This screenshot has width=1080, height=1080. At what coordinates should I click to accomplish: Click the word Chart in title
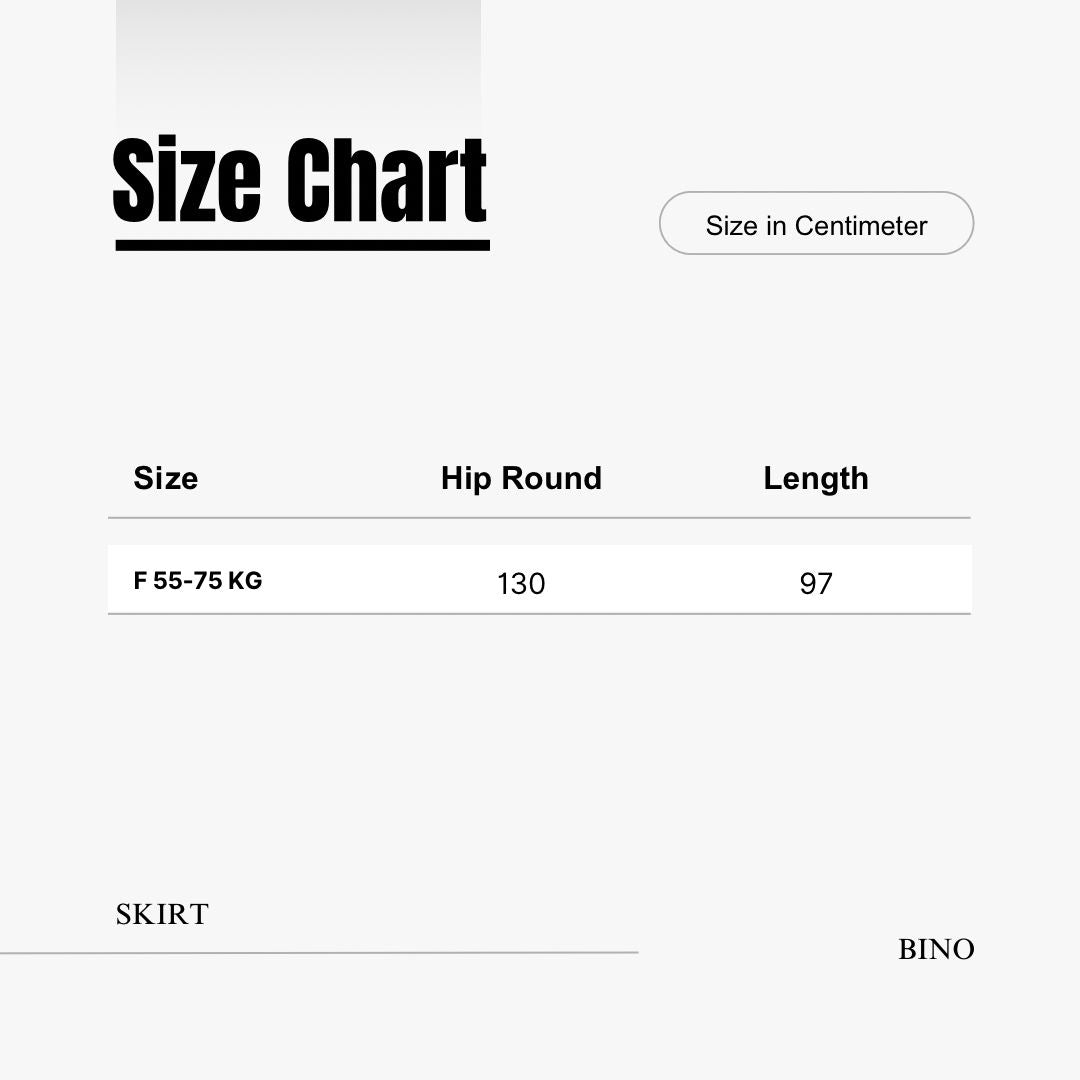coord(387,179)
